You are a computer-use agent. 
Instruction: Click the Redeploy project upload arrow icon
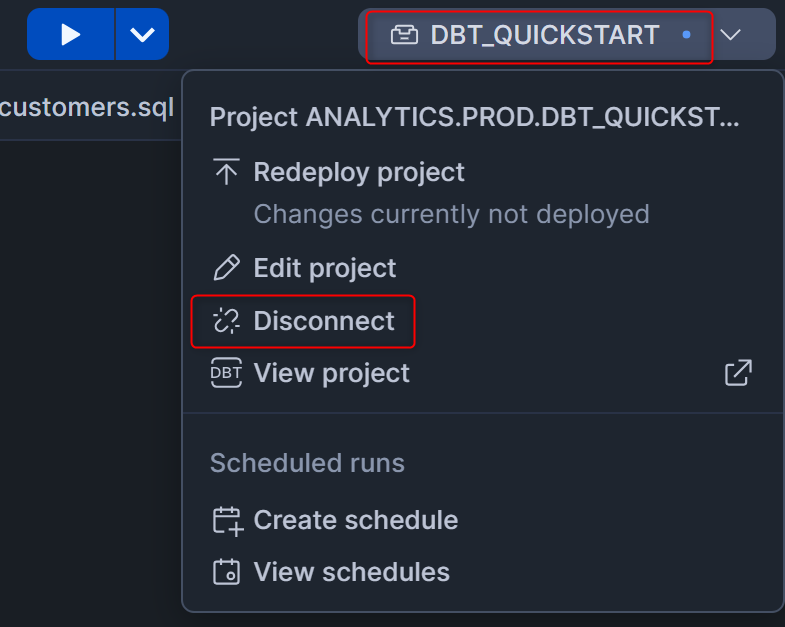coord(227,172)
